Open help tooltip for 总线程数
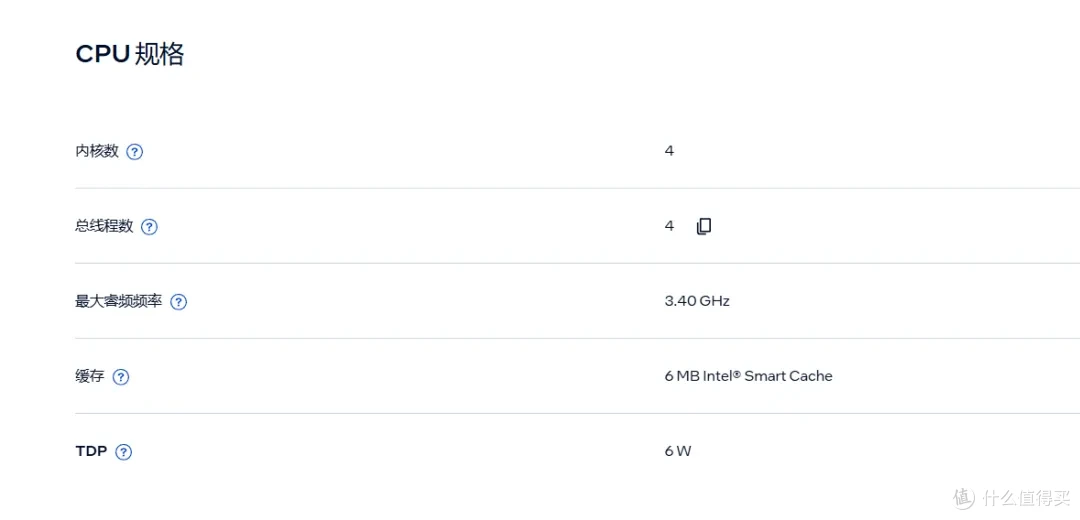 [x=149, y=227]
